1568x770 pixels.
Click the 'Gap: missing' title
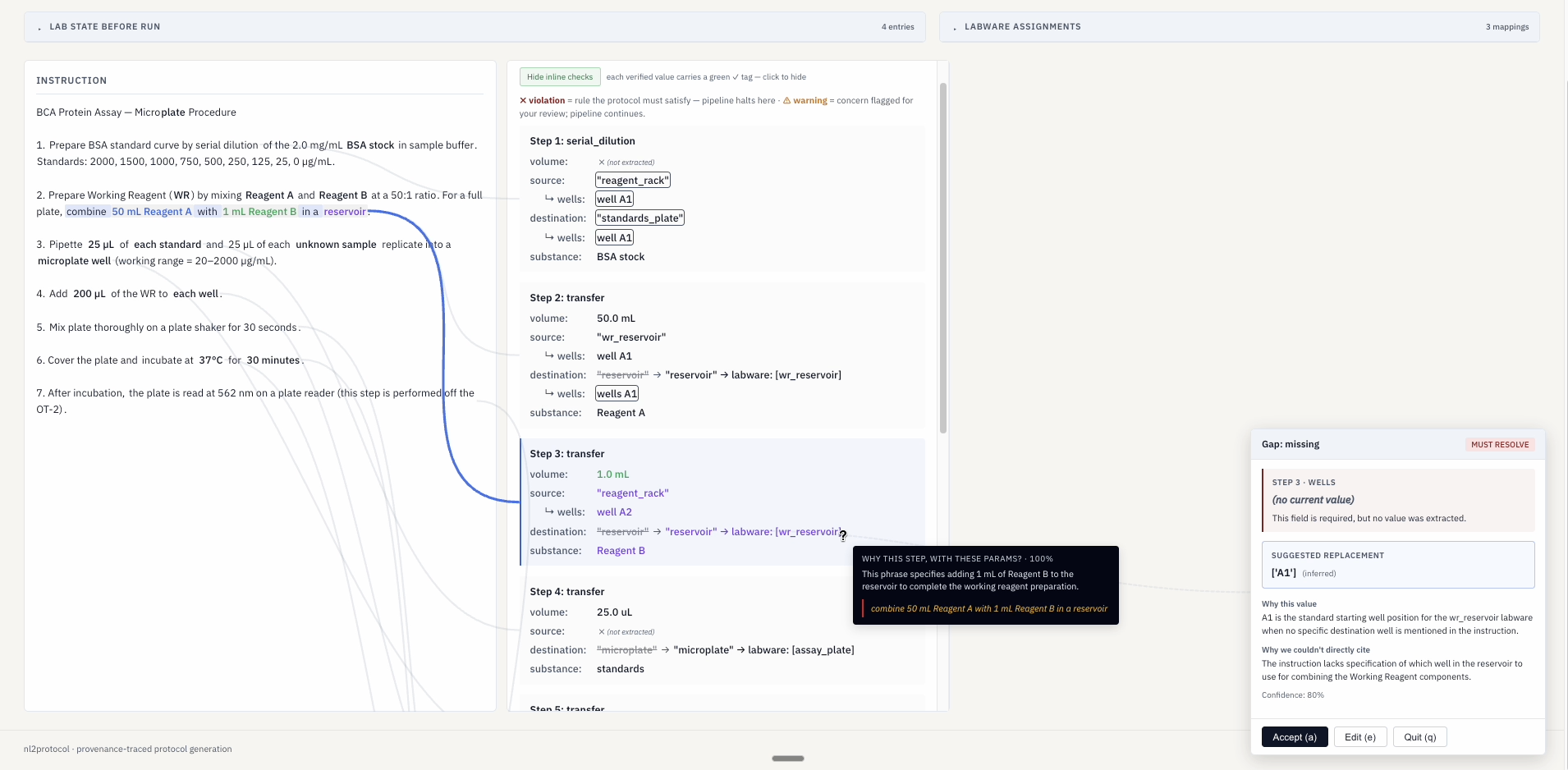click(1291, 444)
